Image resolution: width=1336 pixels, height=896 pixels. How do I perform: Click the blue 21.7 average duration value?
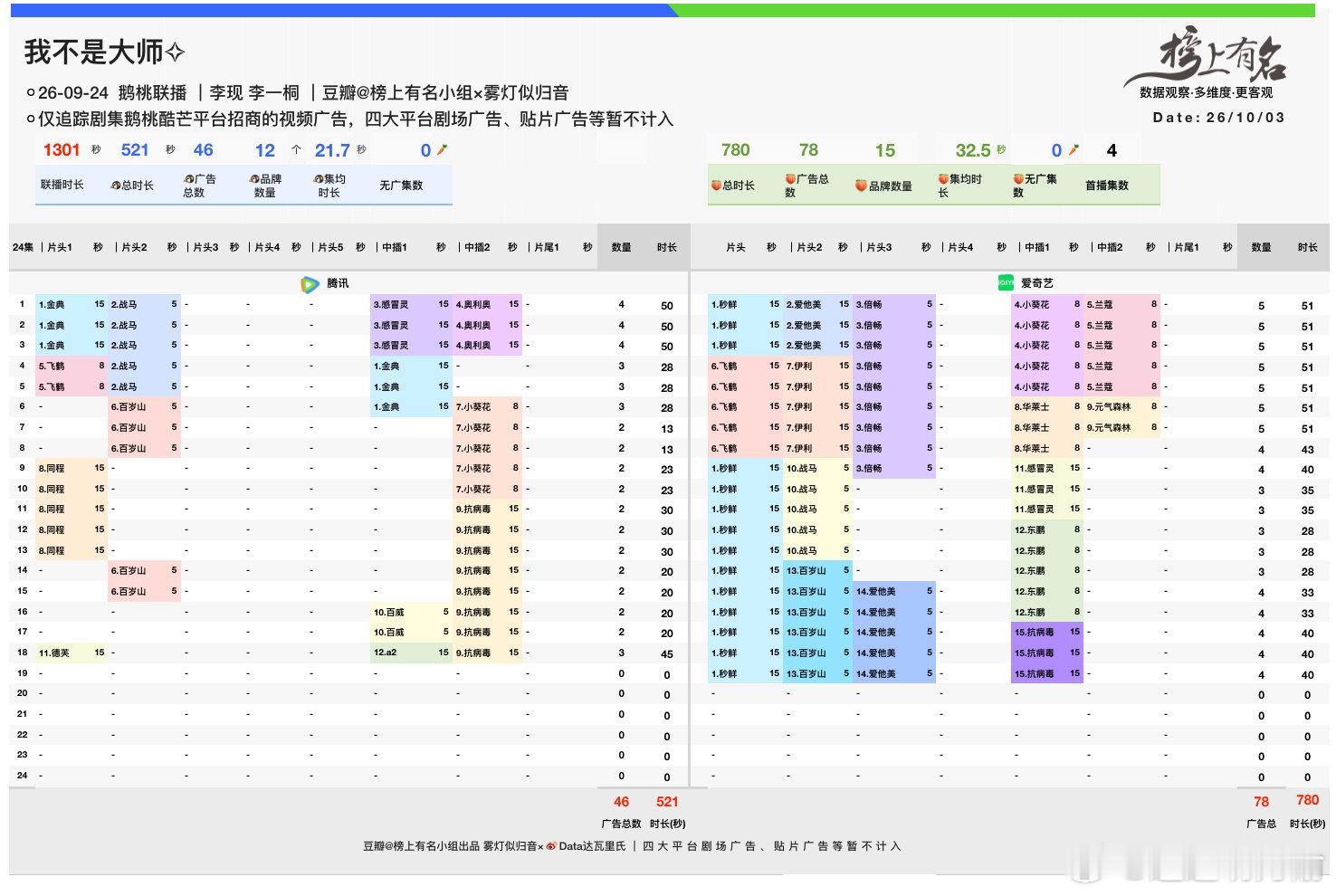click(x=332, y=150)
